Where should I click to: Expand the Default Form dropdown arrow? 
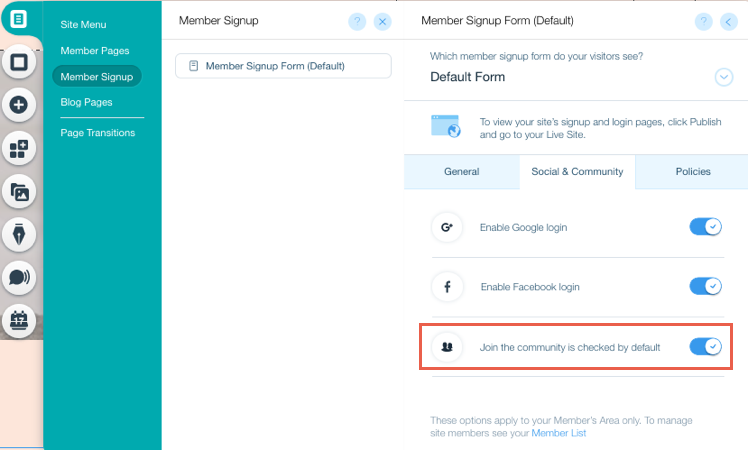pyautogui.click(x=724, y=77)
